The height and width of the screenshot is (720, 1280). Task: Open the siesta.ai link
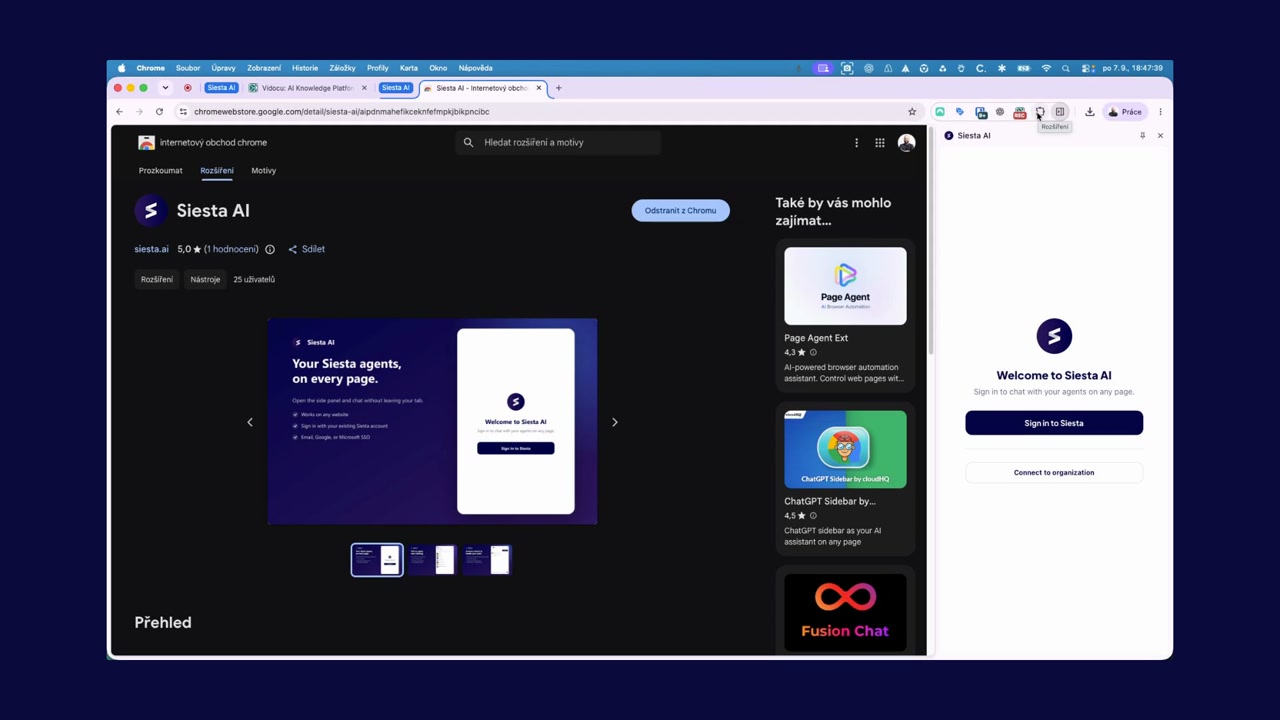tap(151, 249)
